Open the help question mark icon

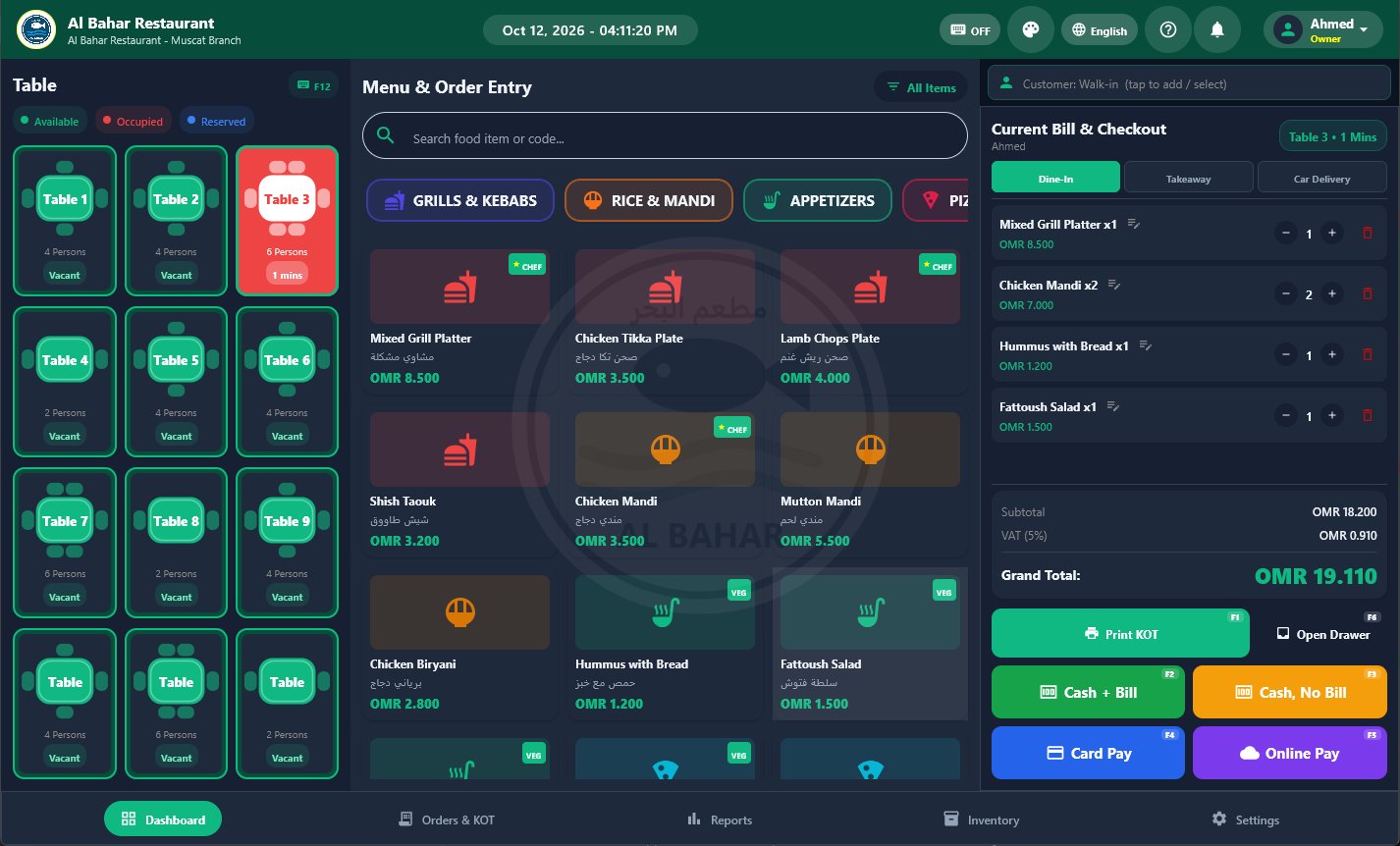click(x=1168, y=29)
